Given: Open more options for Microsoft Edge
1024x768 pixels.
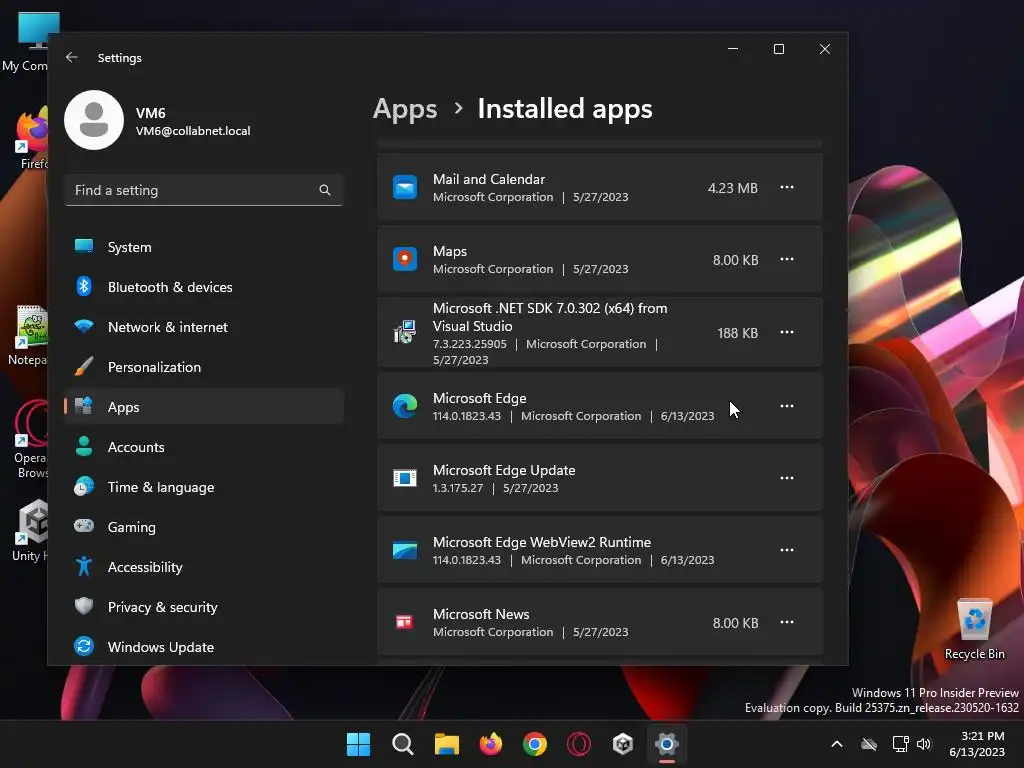Looking at the screenshot, I should coord(787,406).
